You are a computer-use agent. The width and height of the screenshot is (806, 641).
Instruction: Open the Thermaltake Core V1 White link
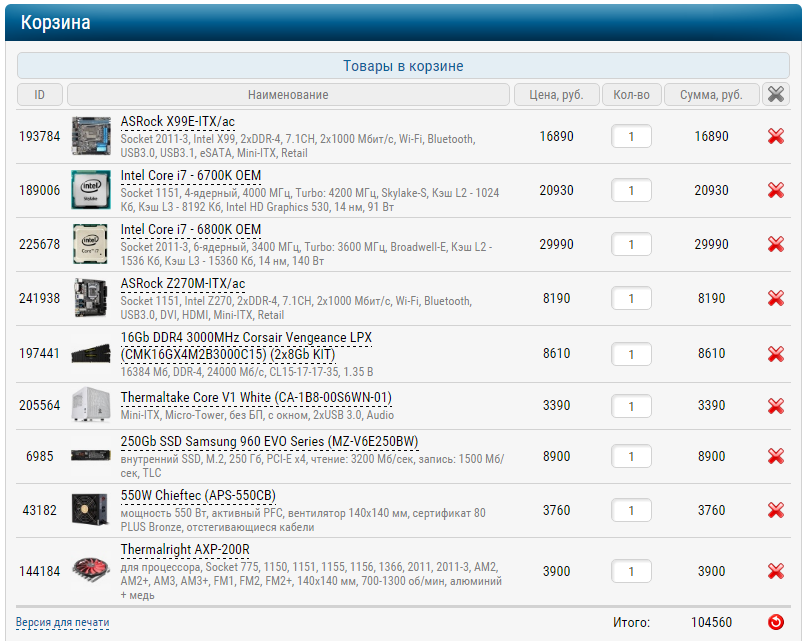[256, 398]
